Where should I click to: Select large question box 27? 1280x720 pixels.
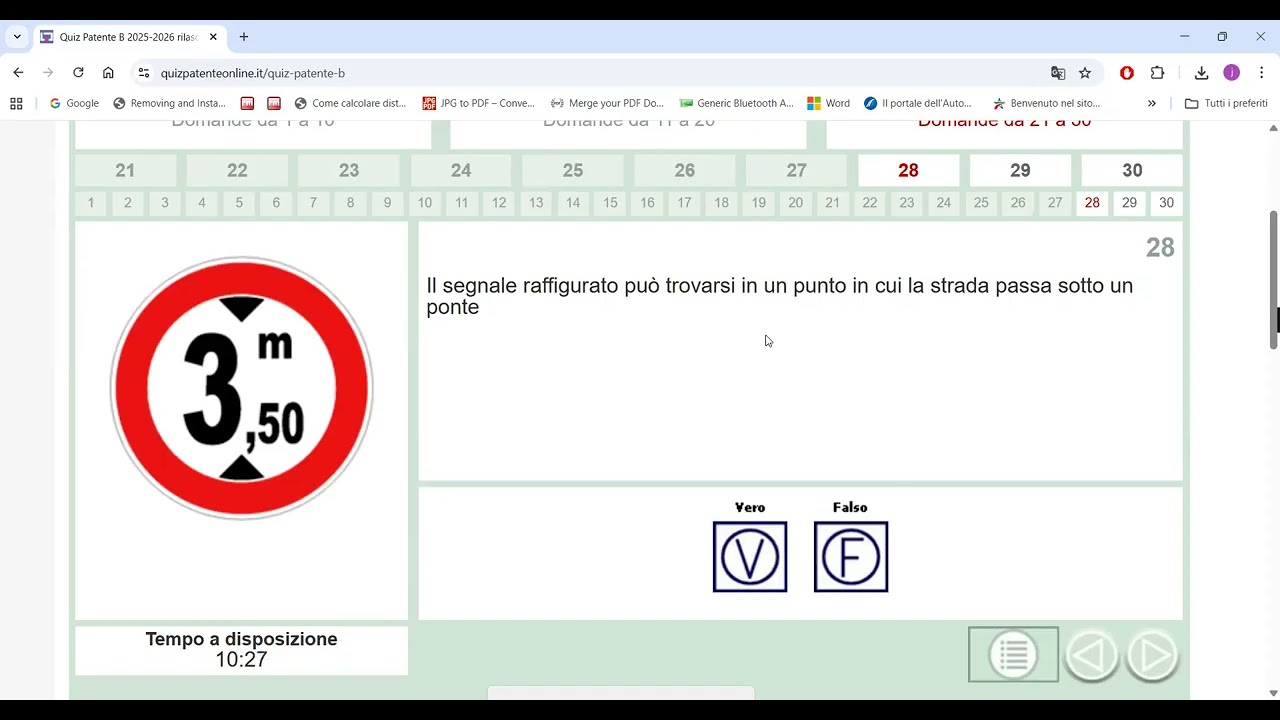pos(796,170)
